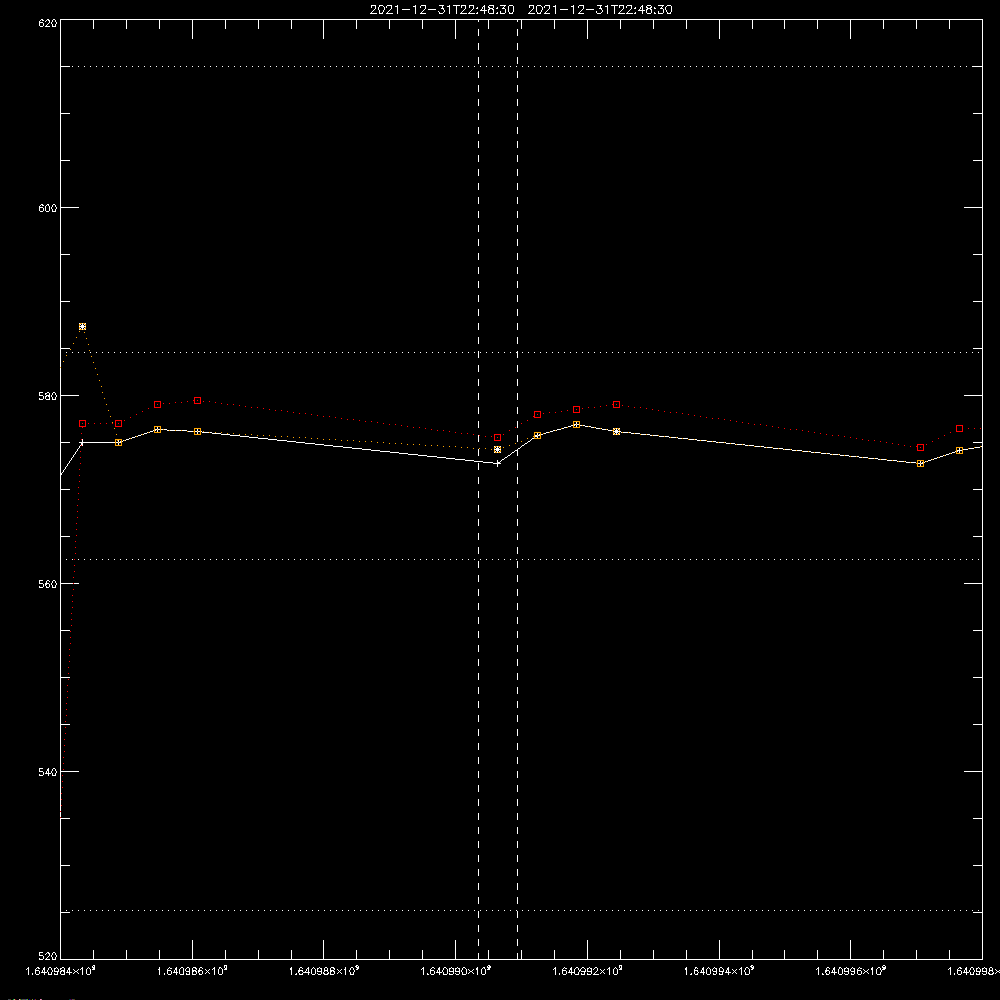Viewport: 1000px width, 1000px height.
Task: Click the 1.640986×10⁹ x-axis label
Action: [192, 971]
